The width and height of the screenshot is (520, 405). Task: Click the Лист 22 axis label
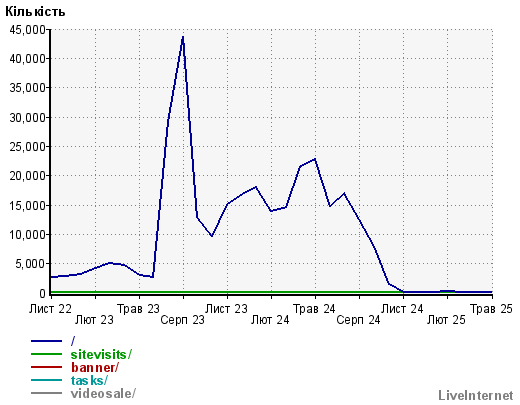click(x=50, y=309)
